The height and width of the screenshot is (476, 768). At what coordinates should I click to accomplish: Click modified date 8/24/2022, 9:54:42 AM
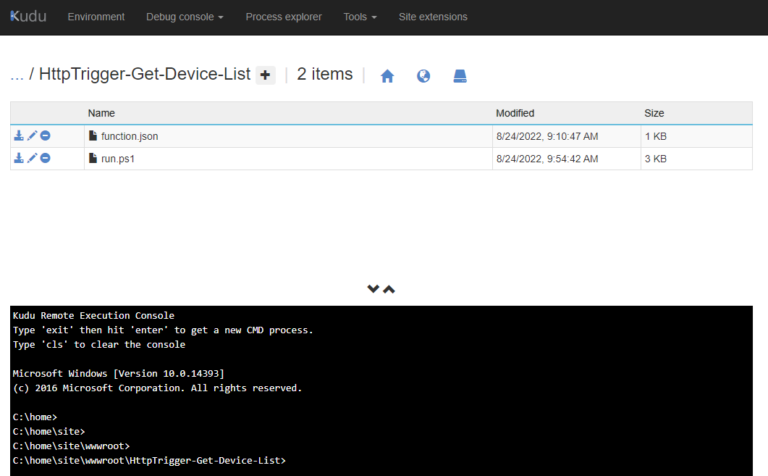pyautogui.click(x=547, y=159)
